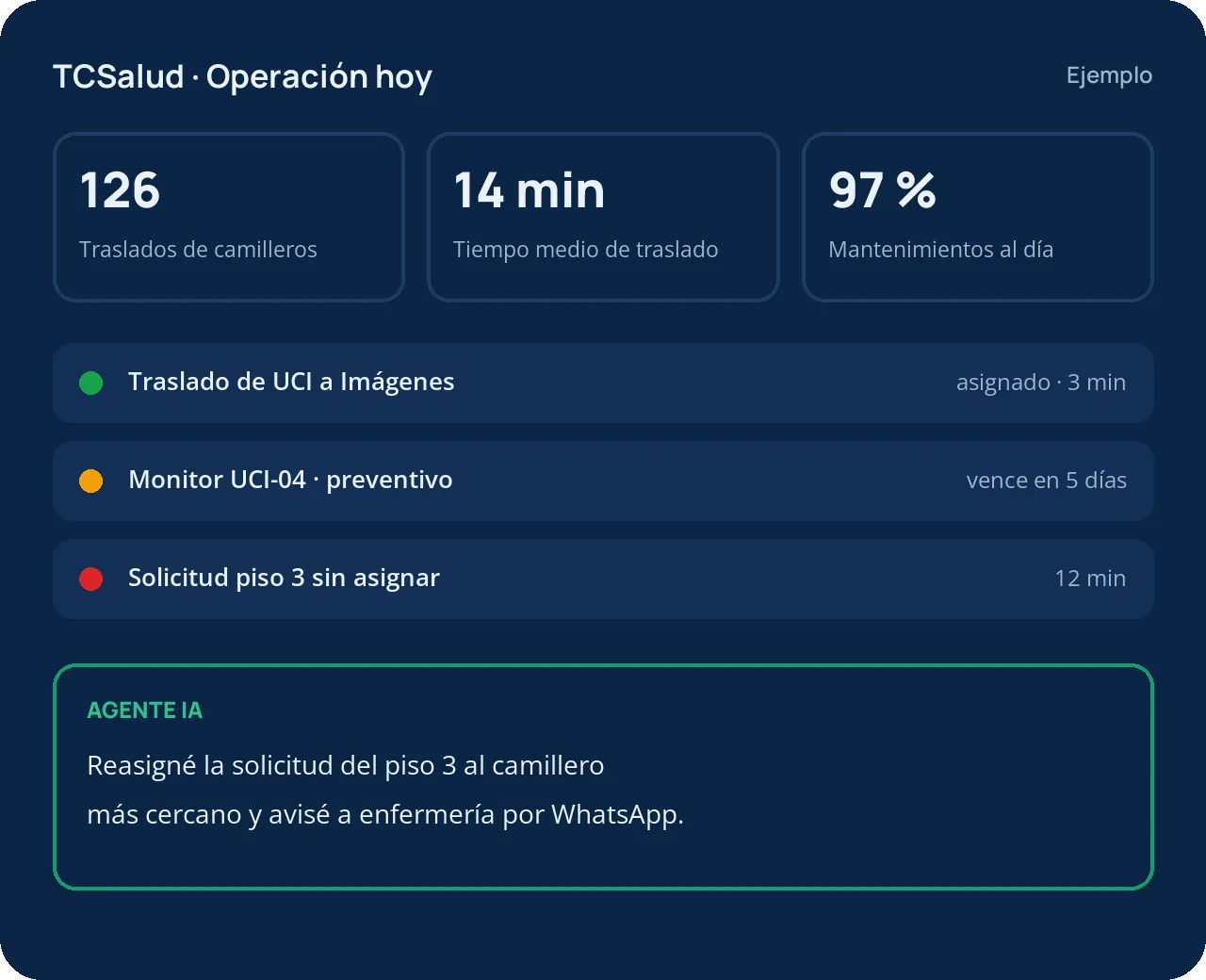
Task: Click the 'Tiempo medio de traslado' label
Action: tap(585, 250)
